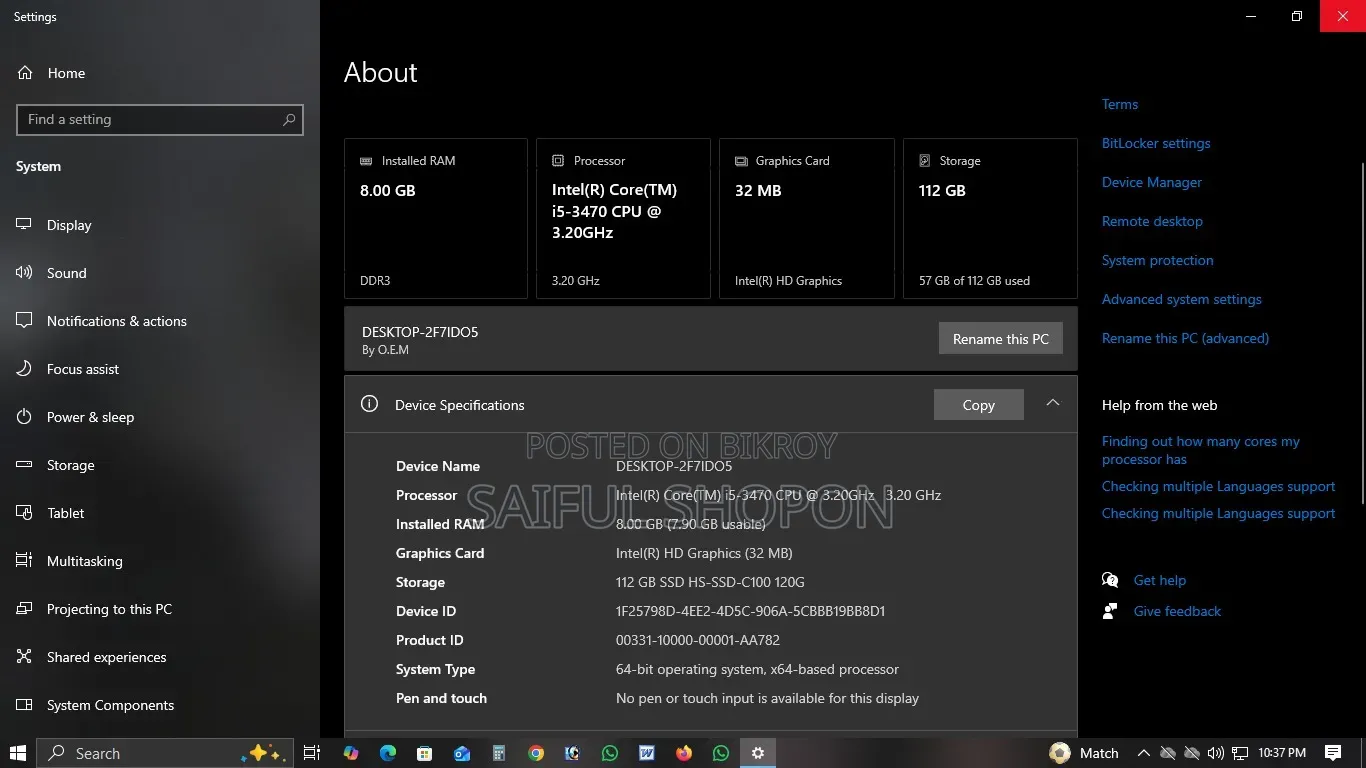Click the 64-bit operating system text
The width and height of the screenshot is (1366, 768).
point(757,669)
